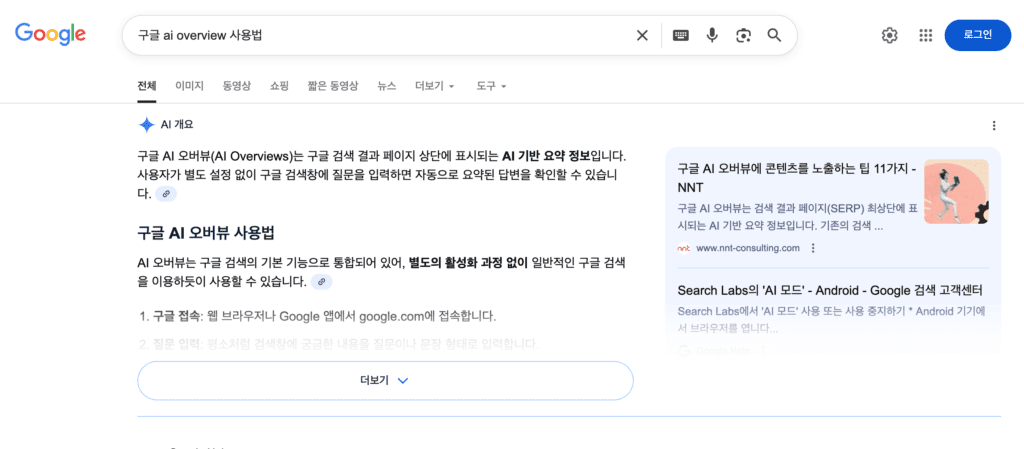This screenshot has width=1024, height=449.
Task: Expand AI overview with 더보기 button
Action: tap(385, 381)
